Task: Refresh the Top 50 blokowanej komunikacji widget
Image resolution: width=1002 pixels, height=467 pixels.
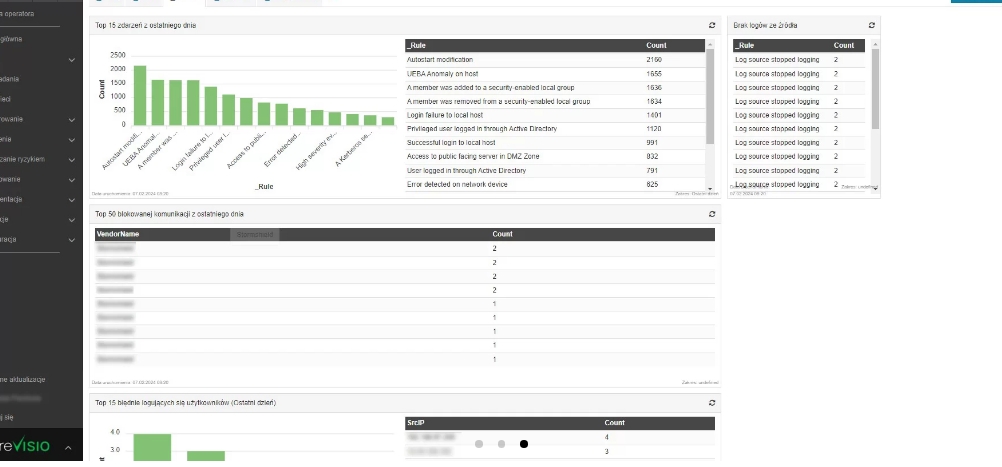Action: pyautogui.click(x=711, y=214)
